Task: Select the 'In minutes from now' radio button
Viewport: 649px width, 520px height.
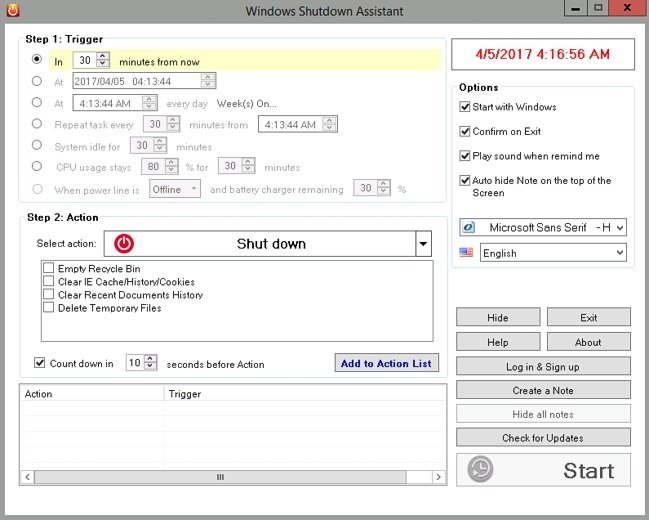Action: [x=37, y=59]
